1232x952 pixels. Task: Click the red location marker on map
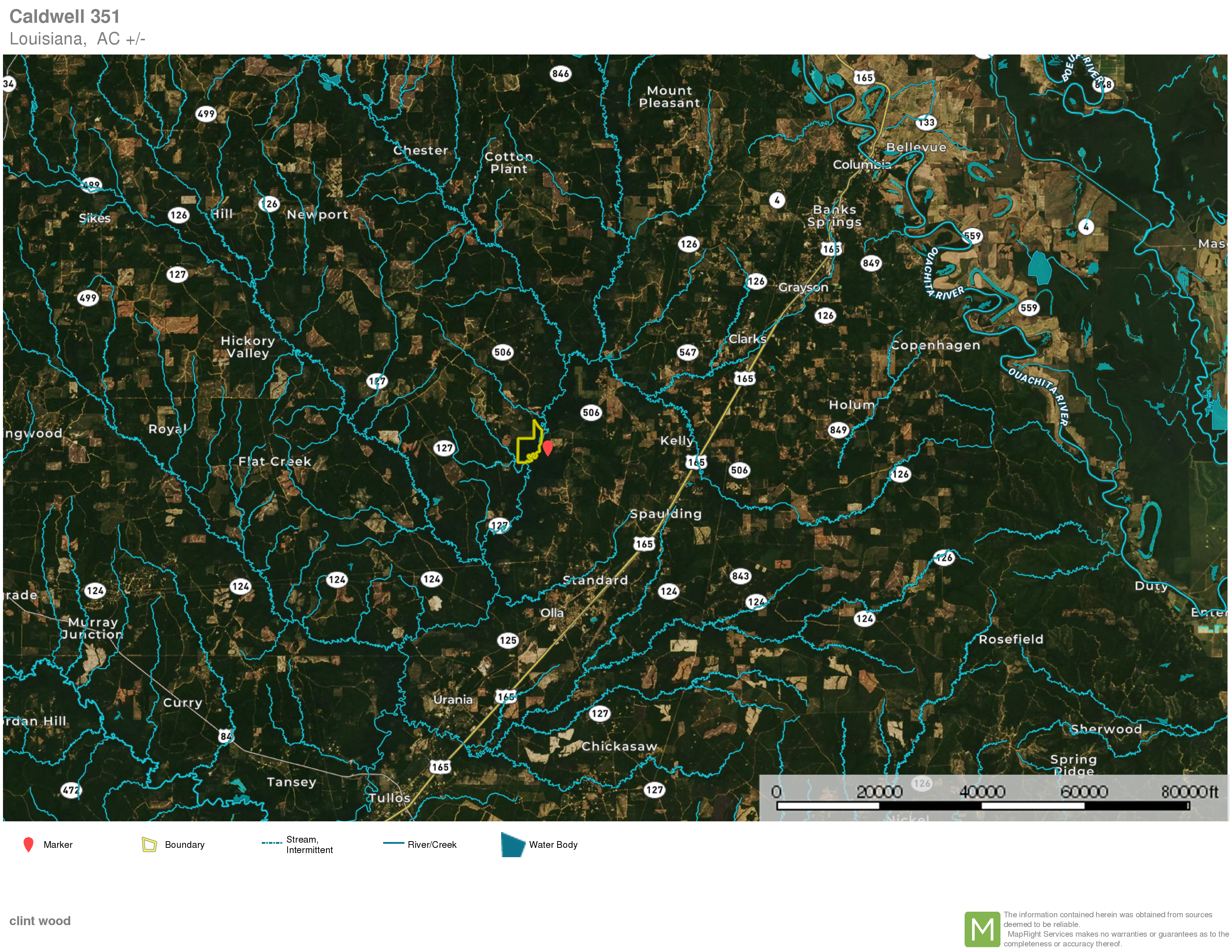pyautogui.click(x=547, y=447)
